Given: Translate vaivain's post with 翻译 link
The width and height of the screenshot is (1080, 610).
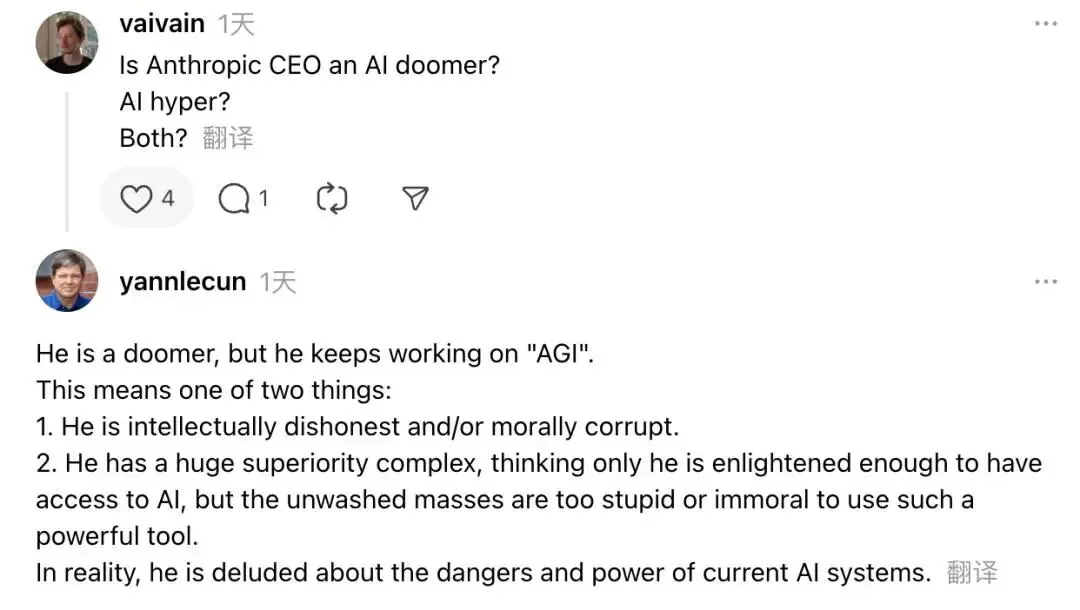Looking at the screenshot, I should point(228,138).
